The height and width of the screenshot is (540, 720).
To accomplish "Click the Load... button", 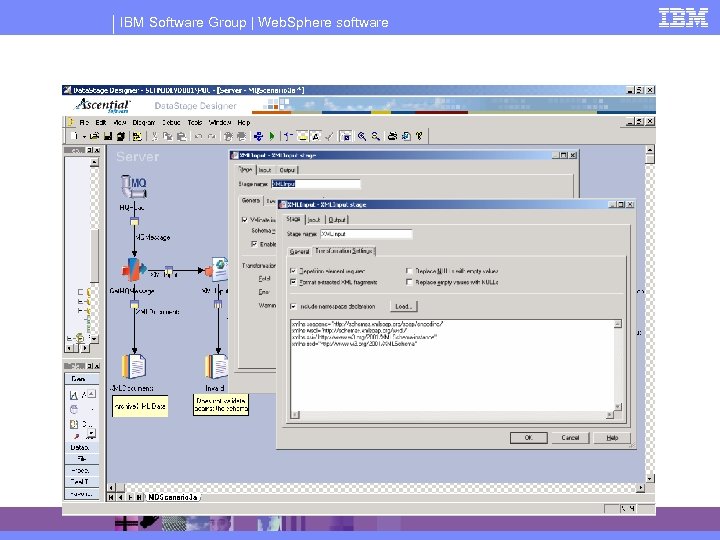I will coord(404,306).
